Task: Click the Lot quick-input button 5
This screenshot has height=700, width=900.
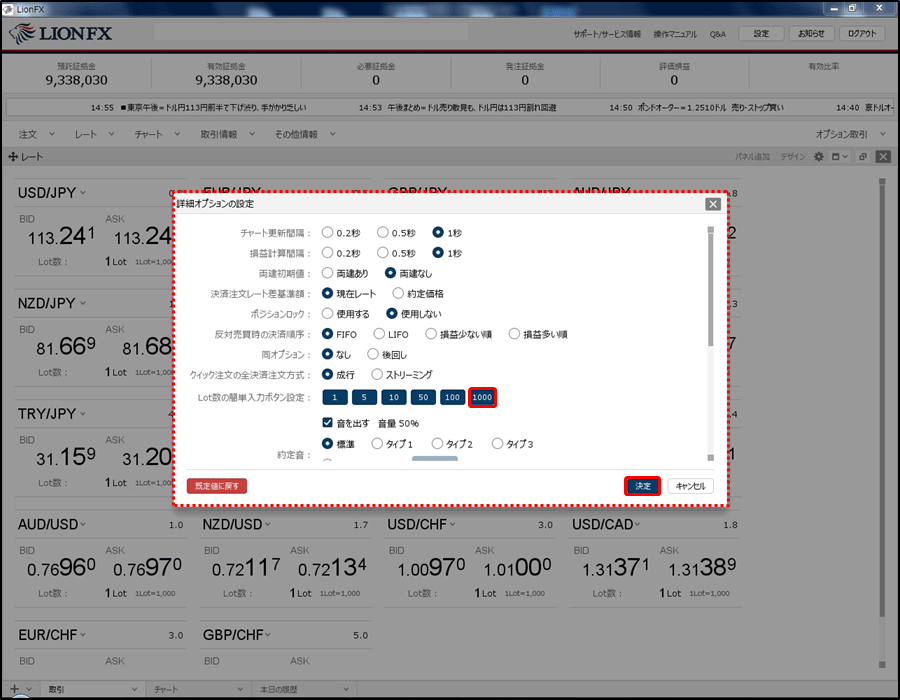Action: pos(364,397)
